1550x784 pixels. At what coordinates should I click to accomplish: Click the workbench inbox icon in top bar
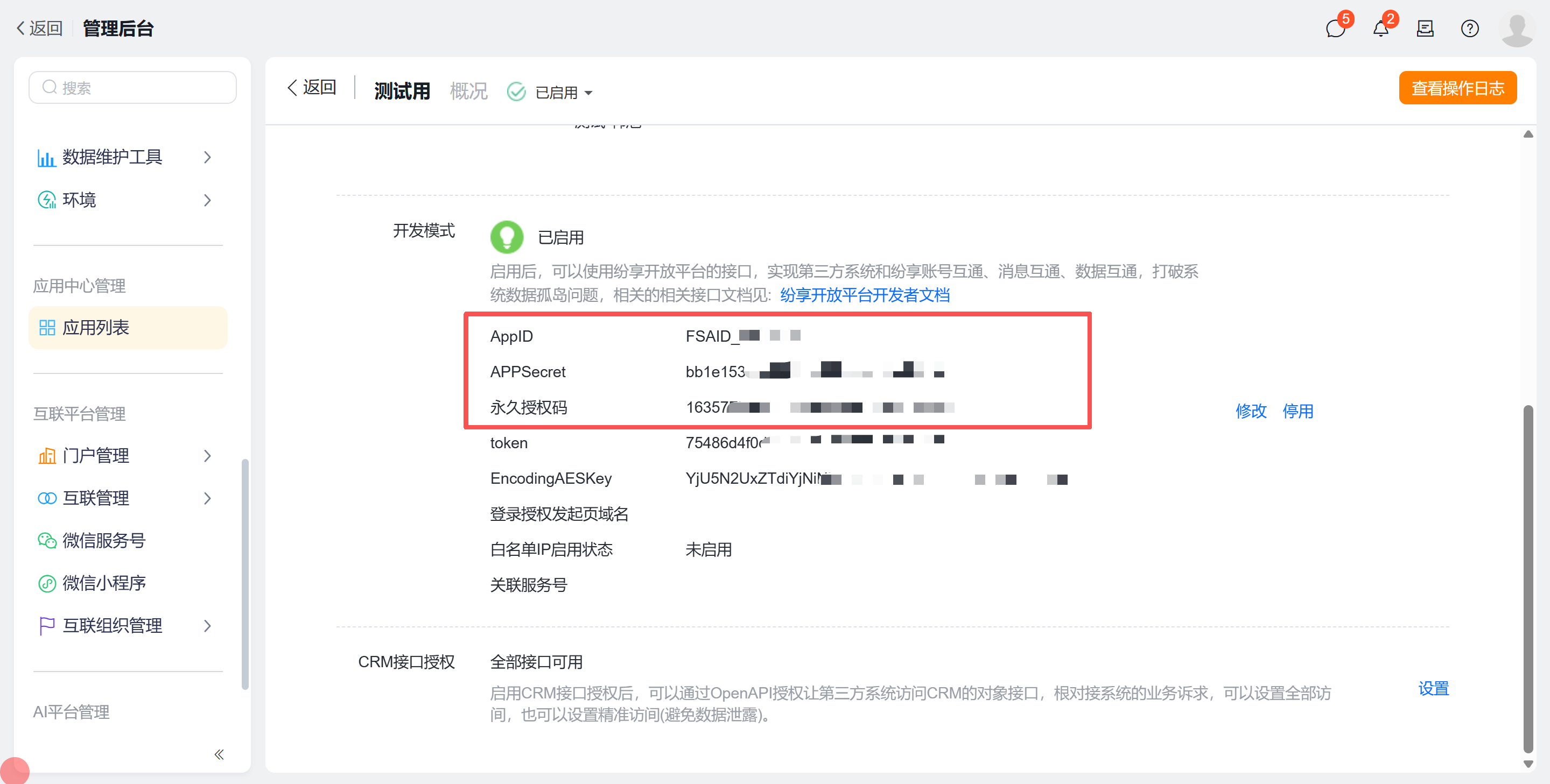pyautogui.click(x=1425, y=29)
